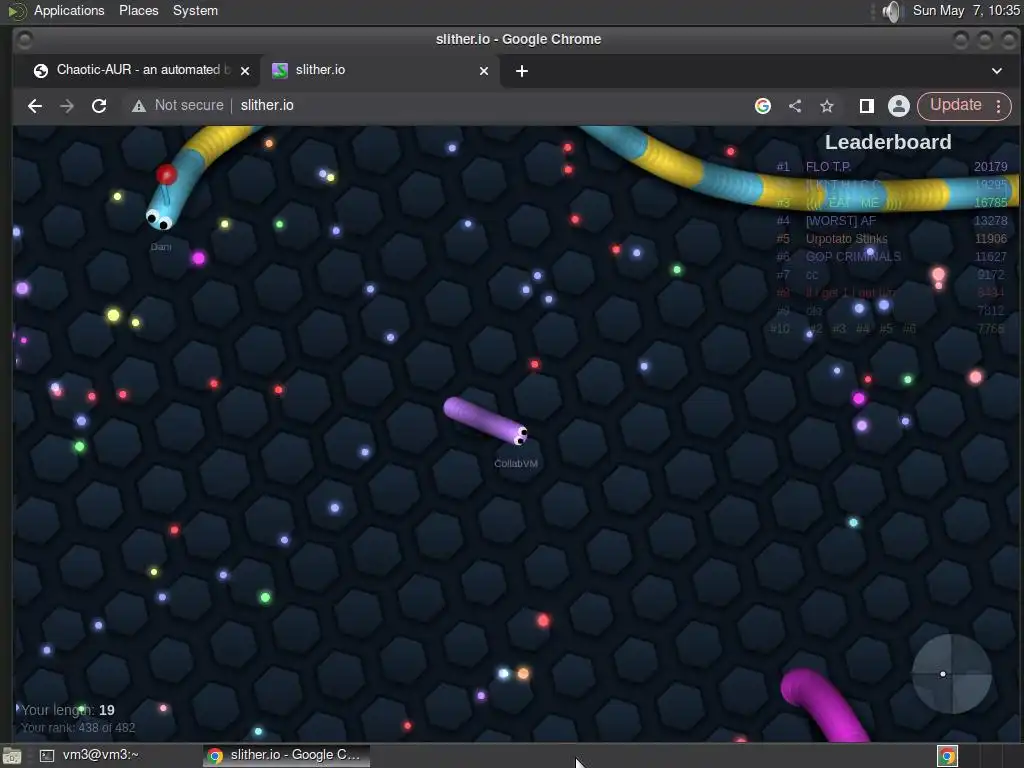
Task: Select the slither.io tab
Action: [379, 70]
